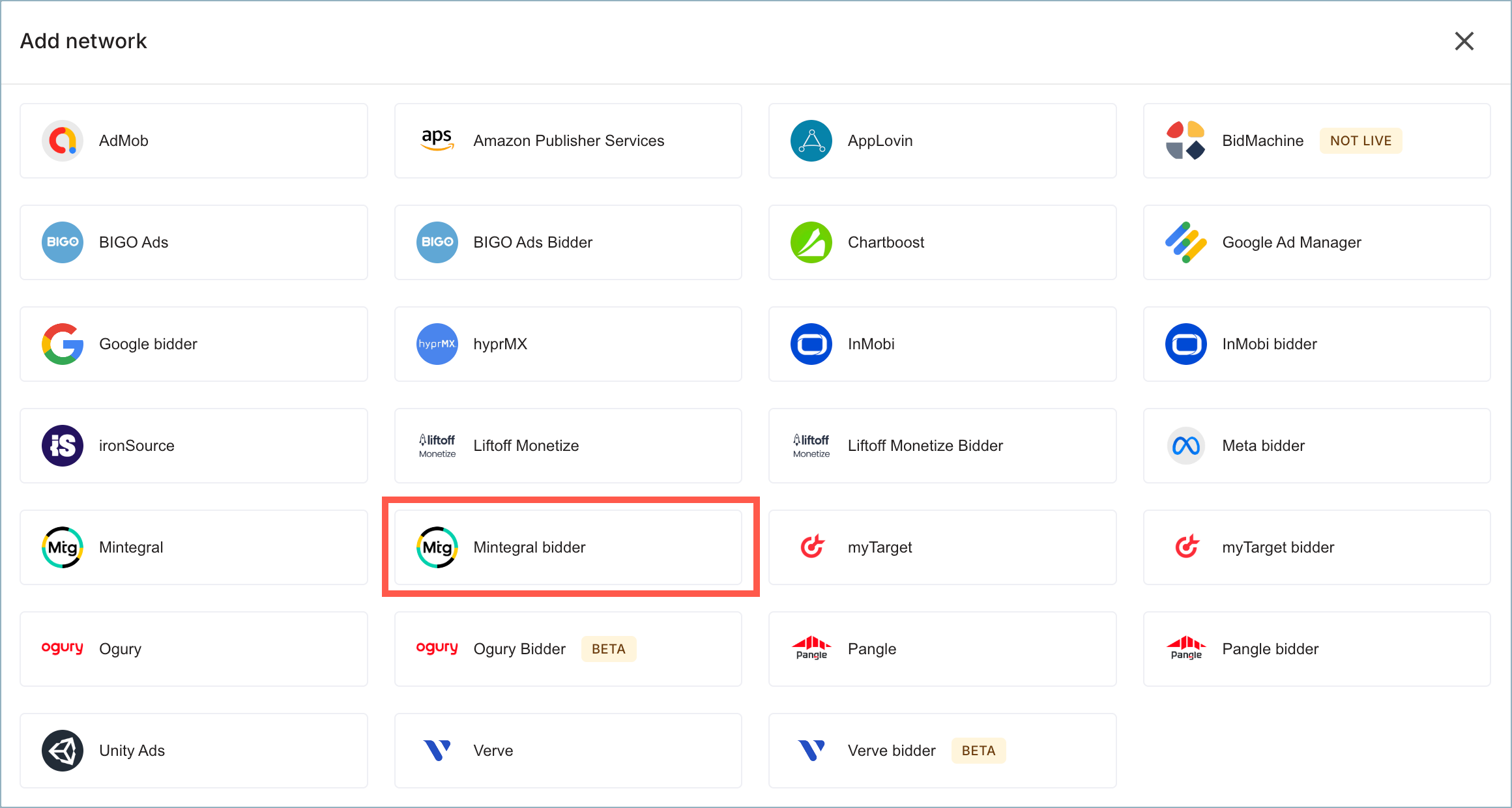Click the Verve V logo
This screenshot has height=808, width=1512.
click(437, 750)
